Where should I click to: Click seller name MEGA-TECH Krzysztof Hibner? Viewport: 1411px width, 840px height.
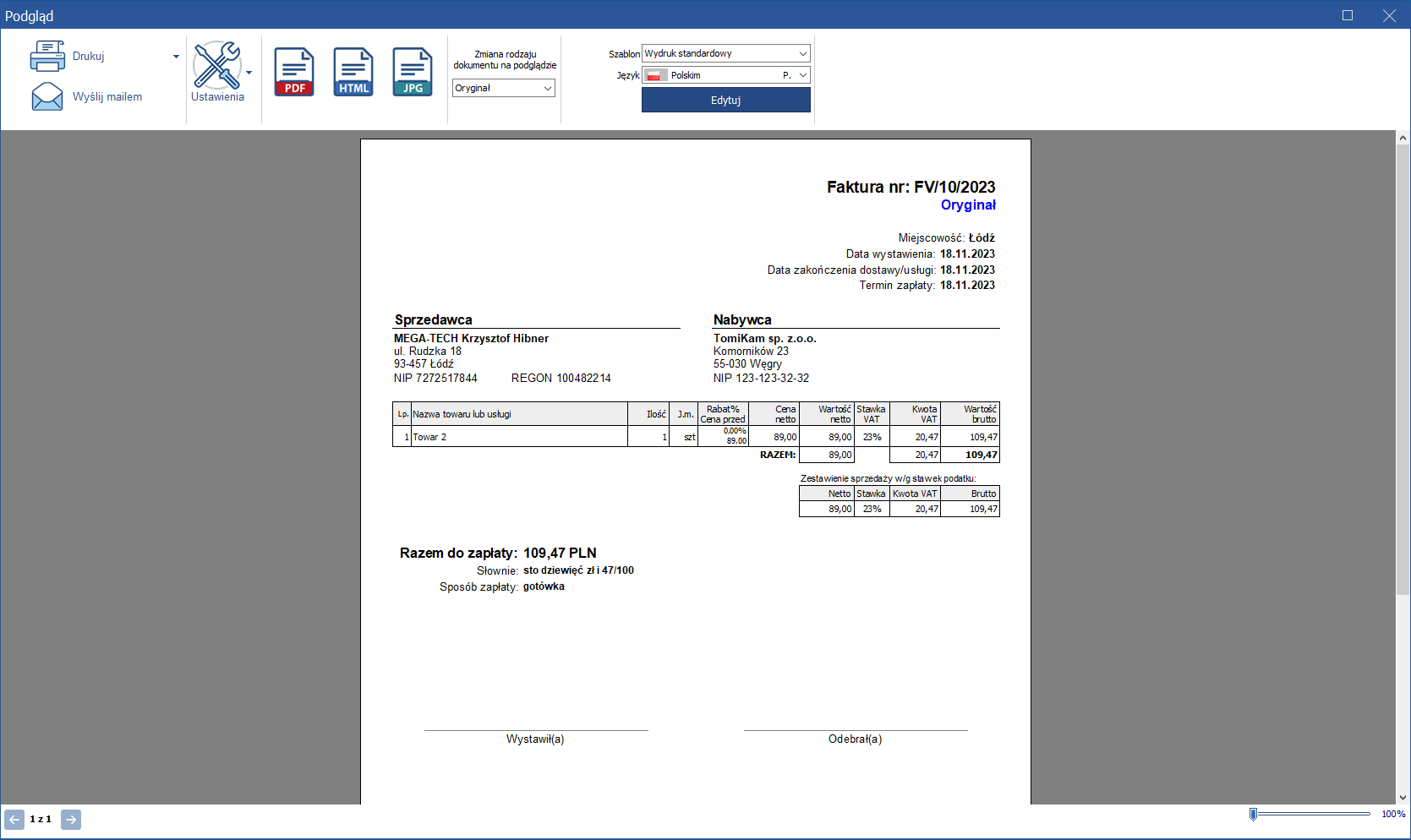(x=471, y=338)
